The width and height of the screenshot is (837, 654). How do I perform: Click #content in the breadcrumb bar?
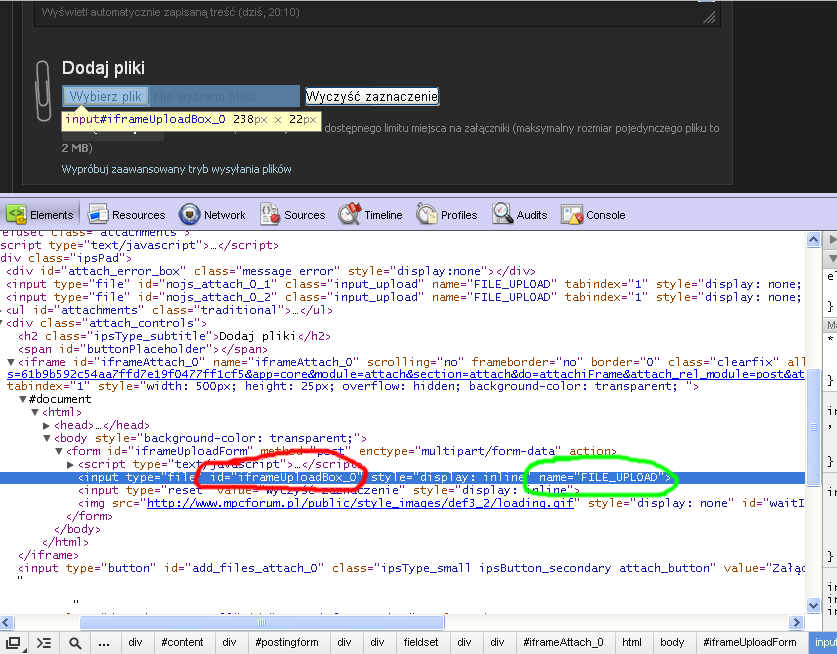[x=182, y=642]
